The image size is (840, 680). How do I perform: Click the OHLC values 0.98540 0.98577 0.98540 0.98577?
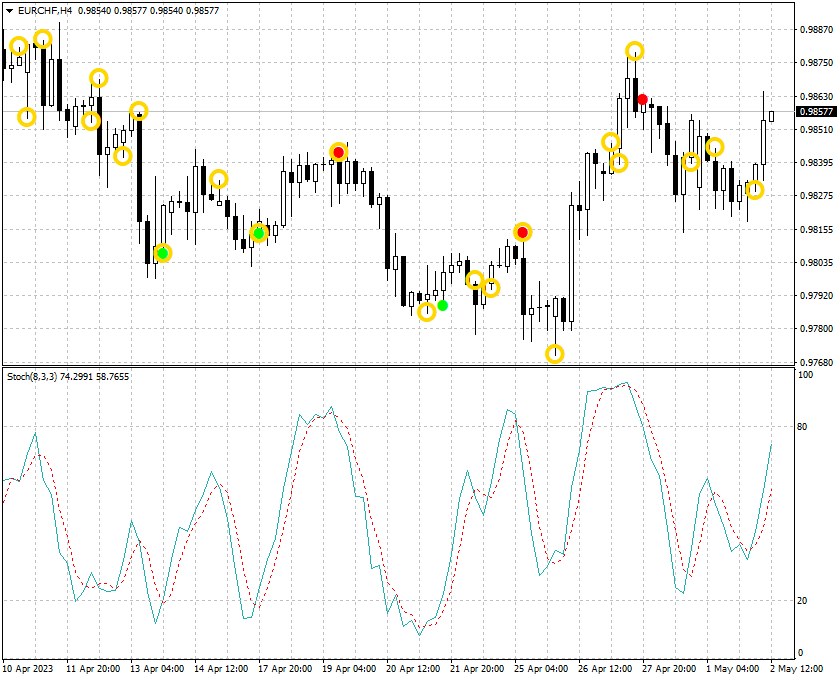[148, 11]
